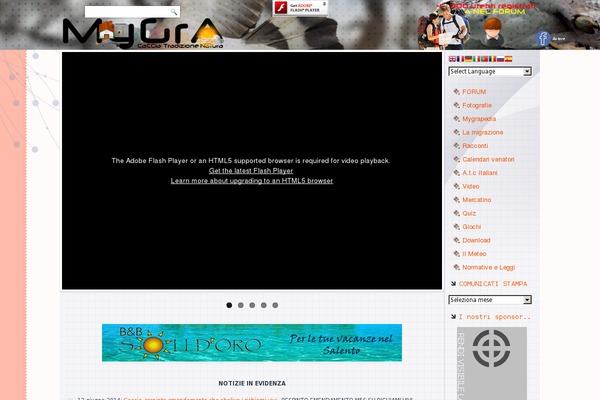Viewport: 600px width, 400px height.
Task: Open the B&B Soli D'Oro banner
Action: tap(252, 343)
